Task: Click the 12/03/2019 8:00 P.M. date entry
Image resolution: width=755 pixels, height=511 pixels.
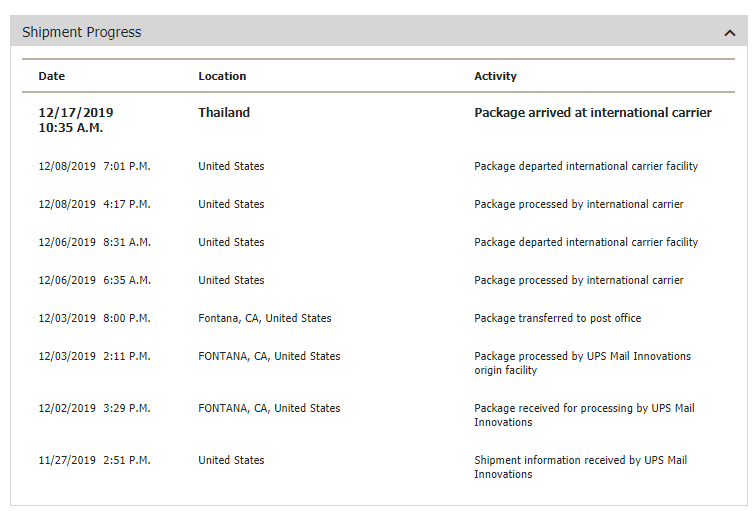Action: point(94,318)
